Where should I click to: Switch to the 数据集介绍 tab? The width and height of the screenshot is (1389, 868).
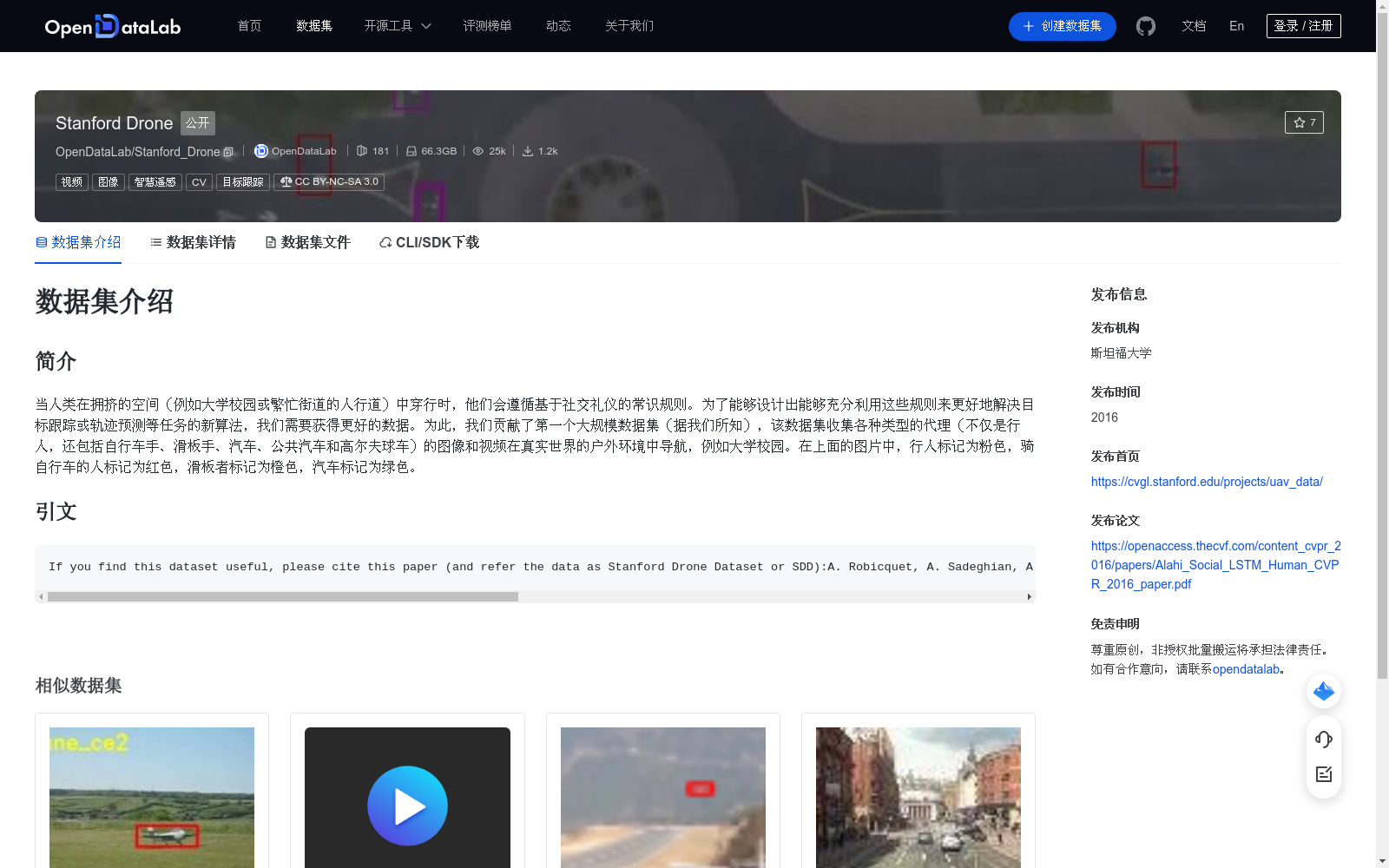(78, 242)
